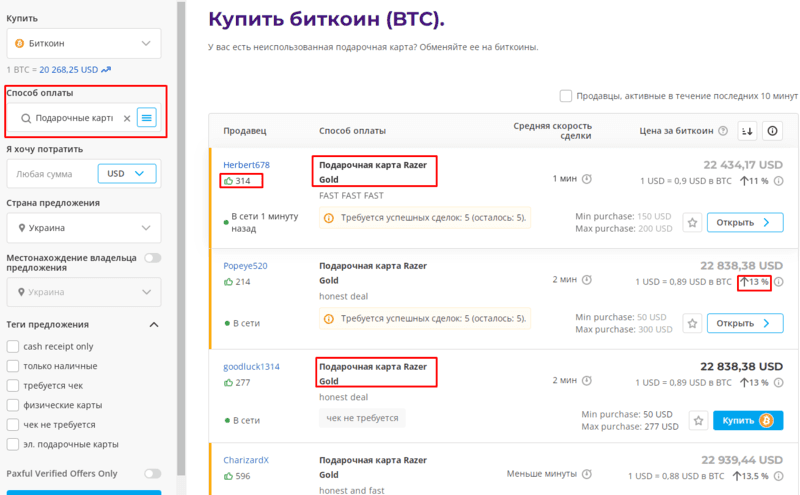Click the 22 434,17 USD price
The image size is (800, 495).
pyautogui.click(x=743, y=165)
